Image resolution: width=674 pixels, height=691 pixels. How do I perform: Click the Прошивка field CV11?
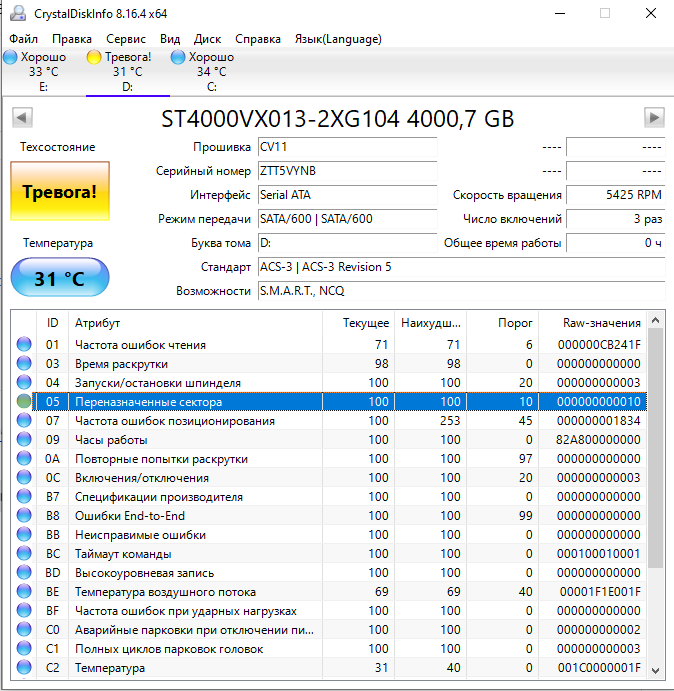(x=347, y=147)
